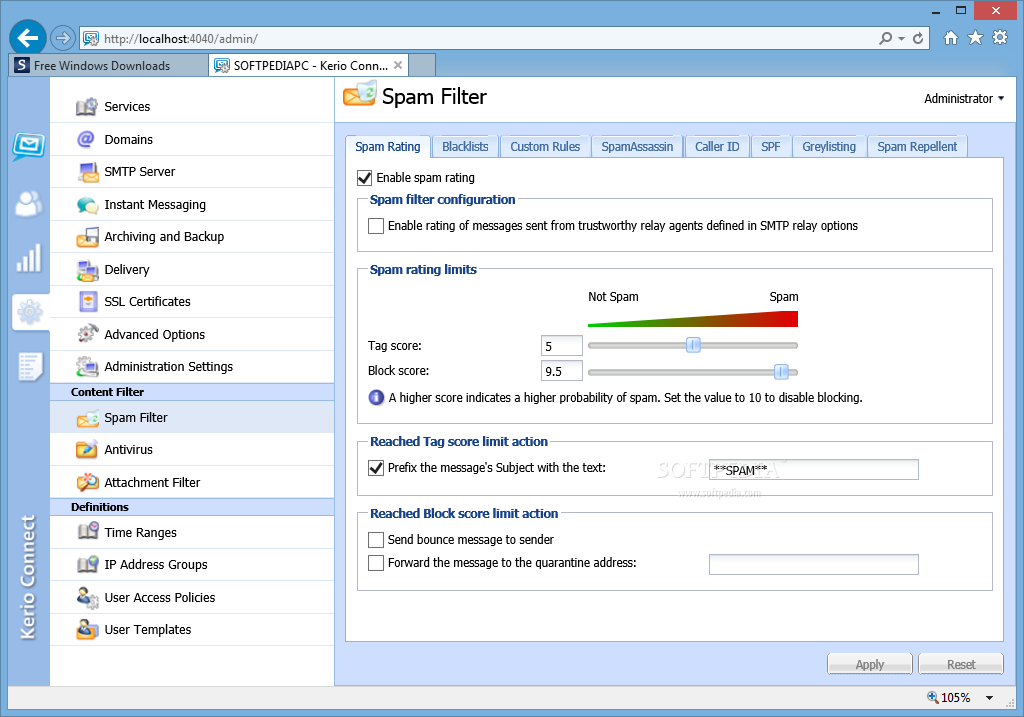Open the Administrator dropdown menu
This screenshot has width=1024, height=717.
coord(964,99)
